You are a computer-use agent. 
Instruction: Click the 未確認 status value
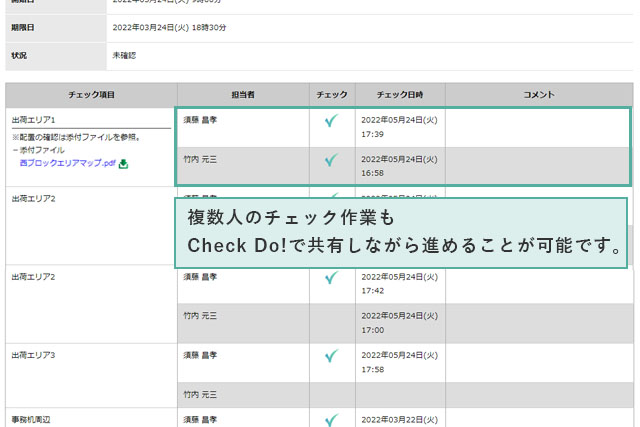pyautogui.click(x=124, y=56)
